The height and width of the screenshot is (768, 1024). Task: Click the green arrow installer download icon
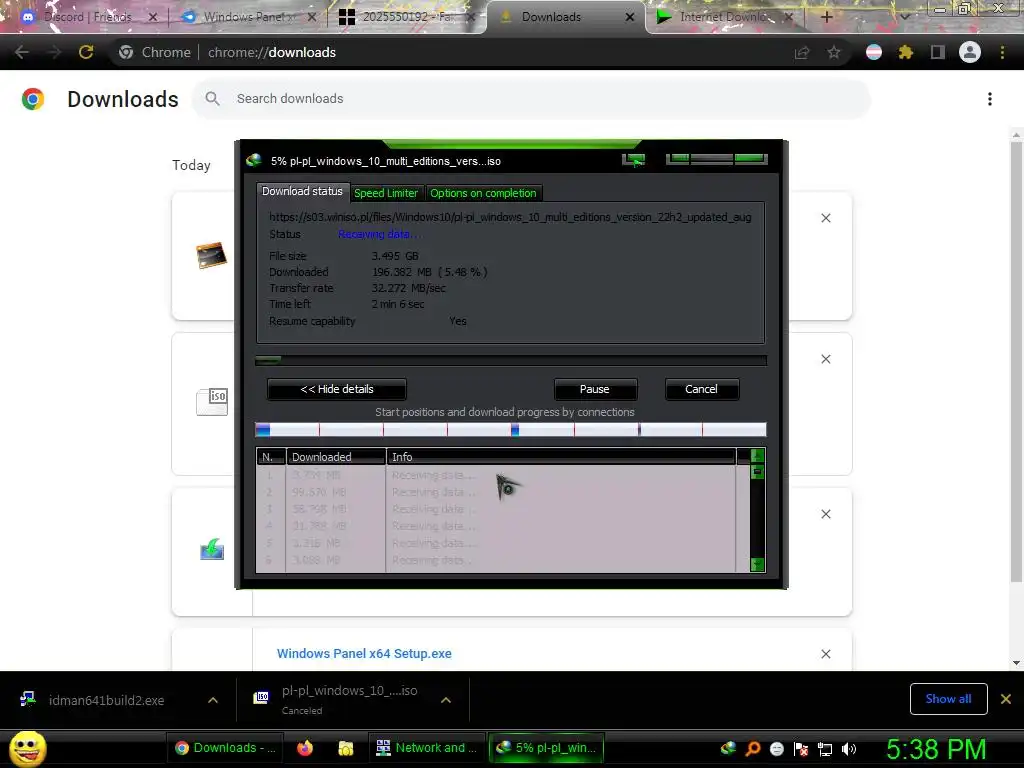coord(212,549)
